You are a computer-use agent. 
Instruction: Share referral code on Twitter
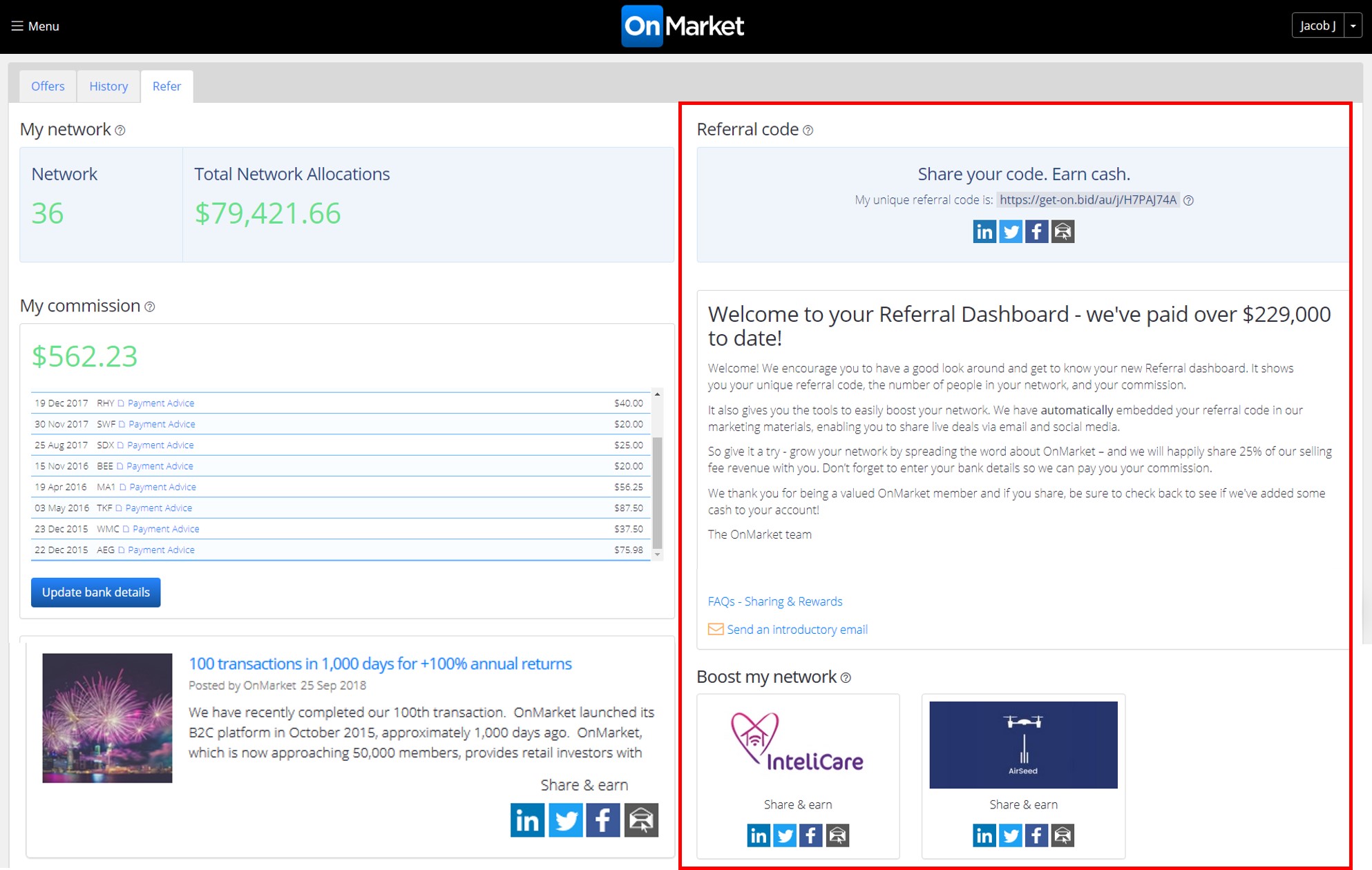pos(1011,231)
